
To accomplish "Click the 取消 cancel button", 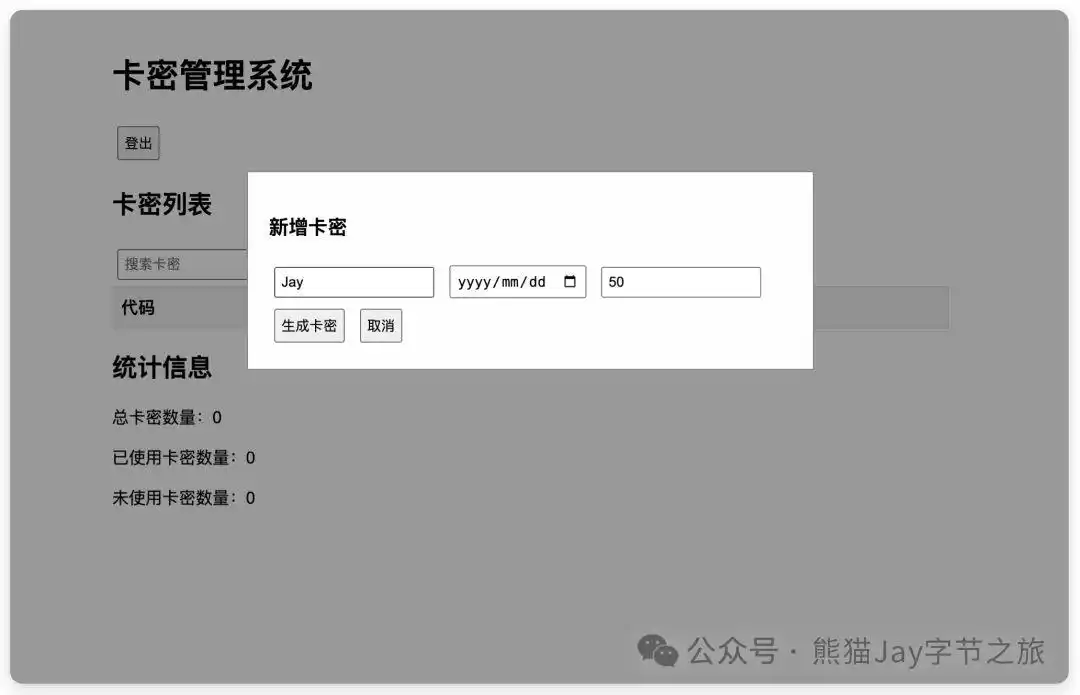I will 381,325.
